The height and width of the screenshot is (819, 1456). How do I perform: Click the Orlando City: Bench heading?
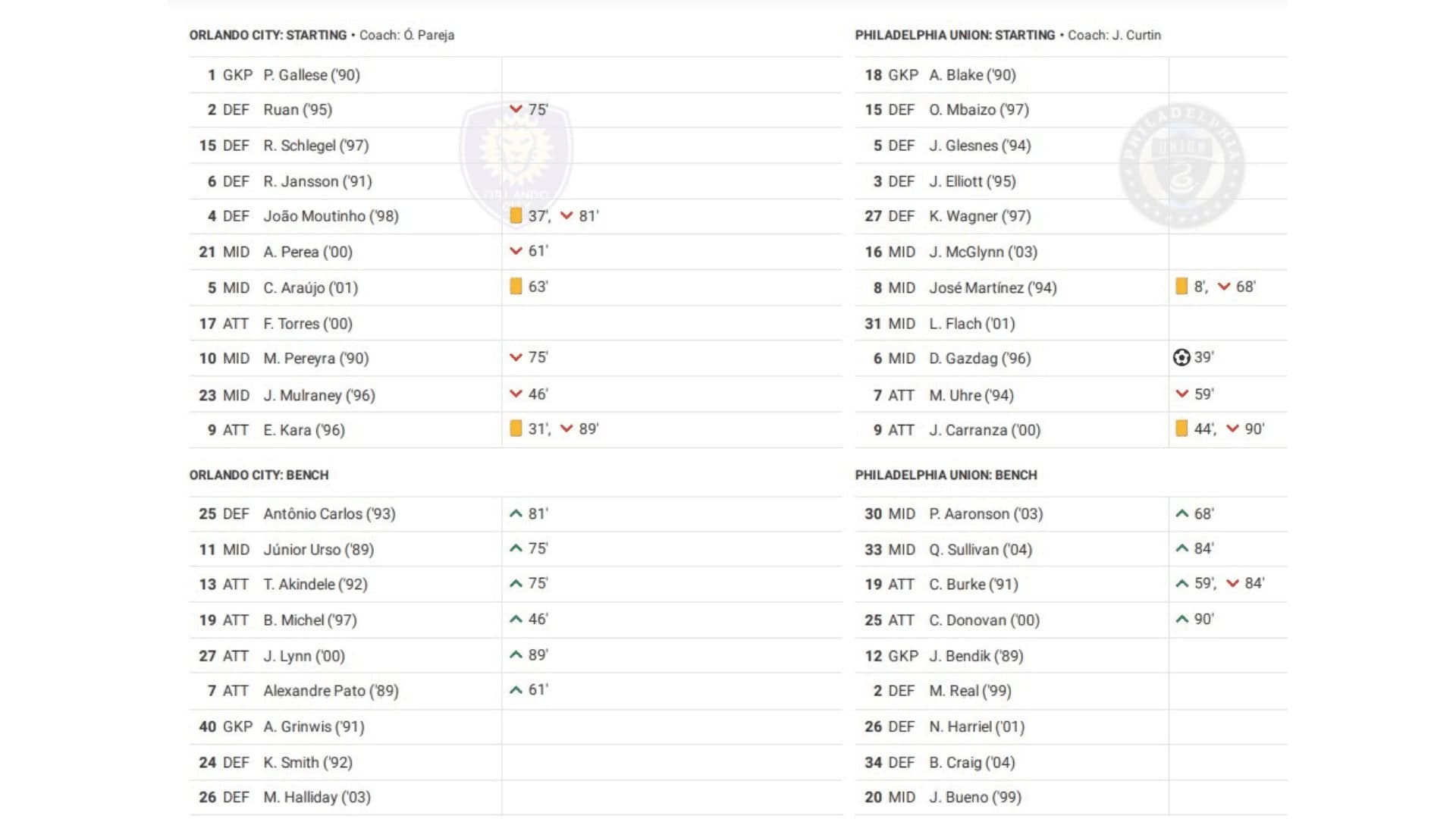259,475
